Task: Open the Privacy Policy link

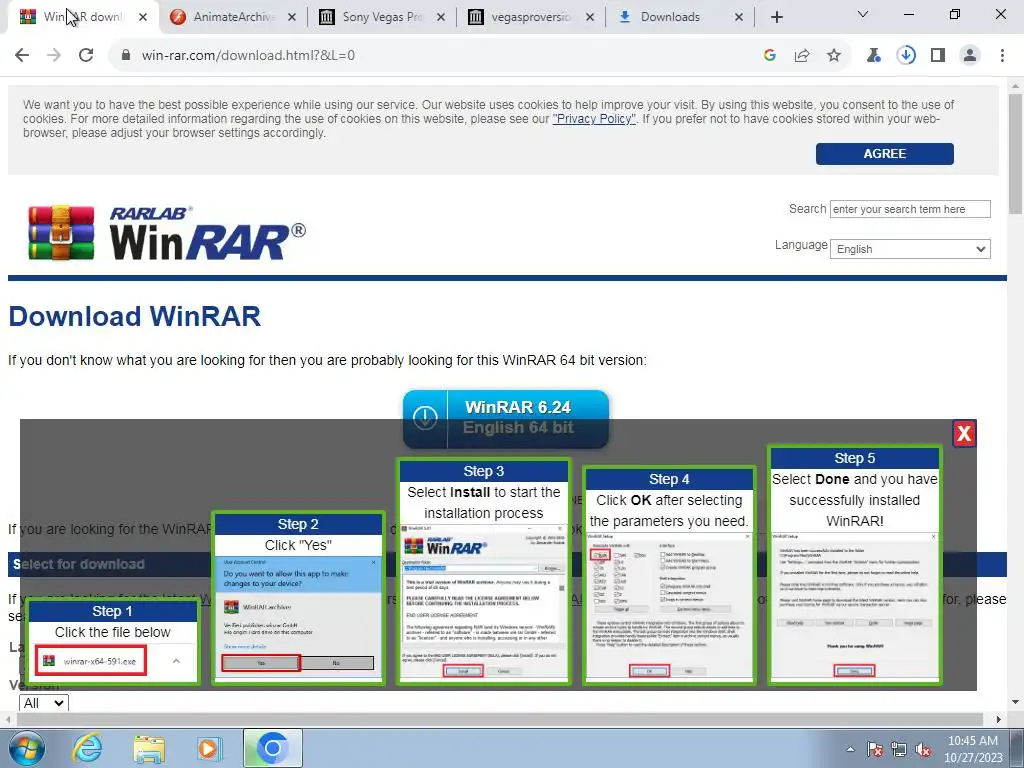Action: click(x=594, y=119)
